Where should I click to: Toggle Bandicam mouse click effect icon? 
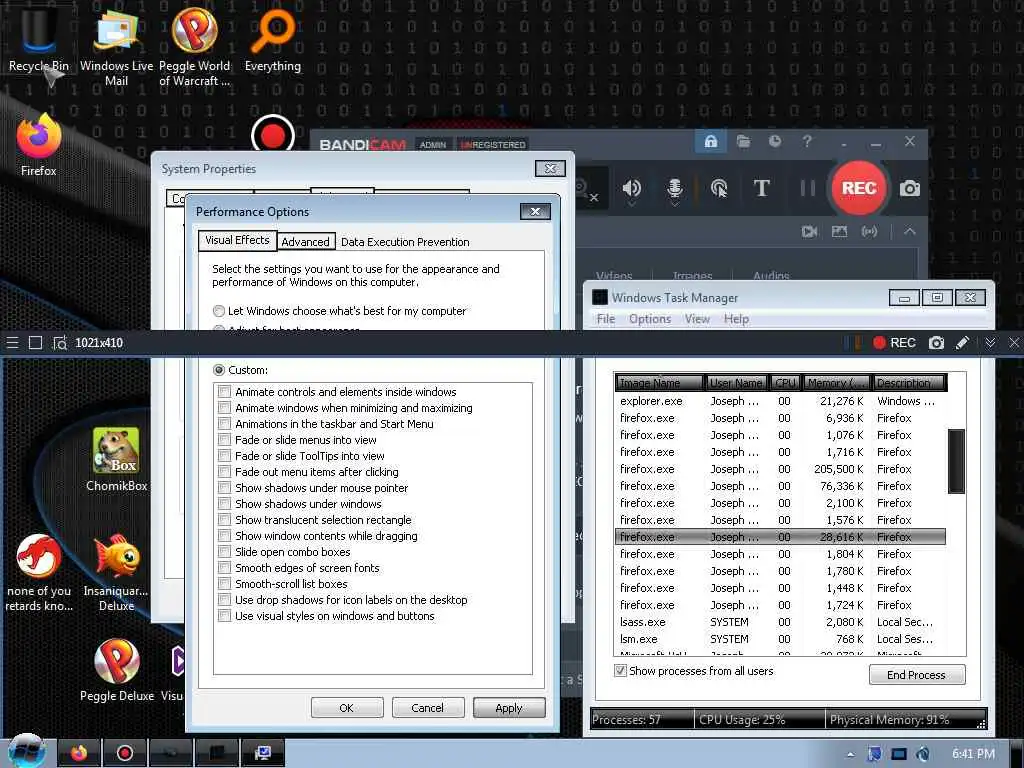pyautogui.click(x=719, y=188)
